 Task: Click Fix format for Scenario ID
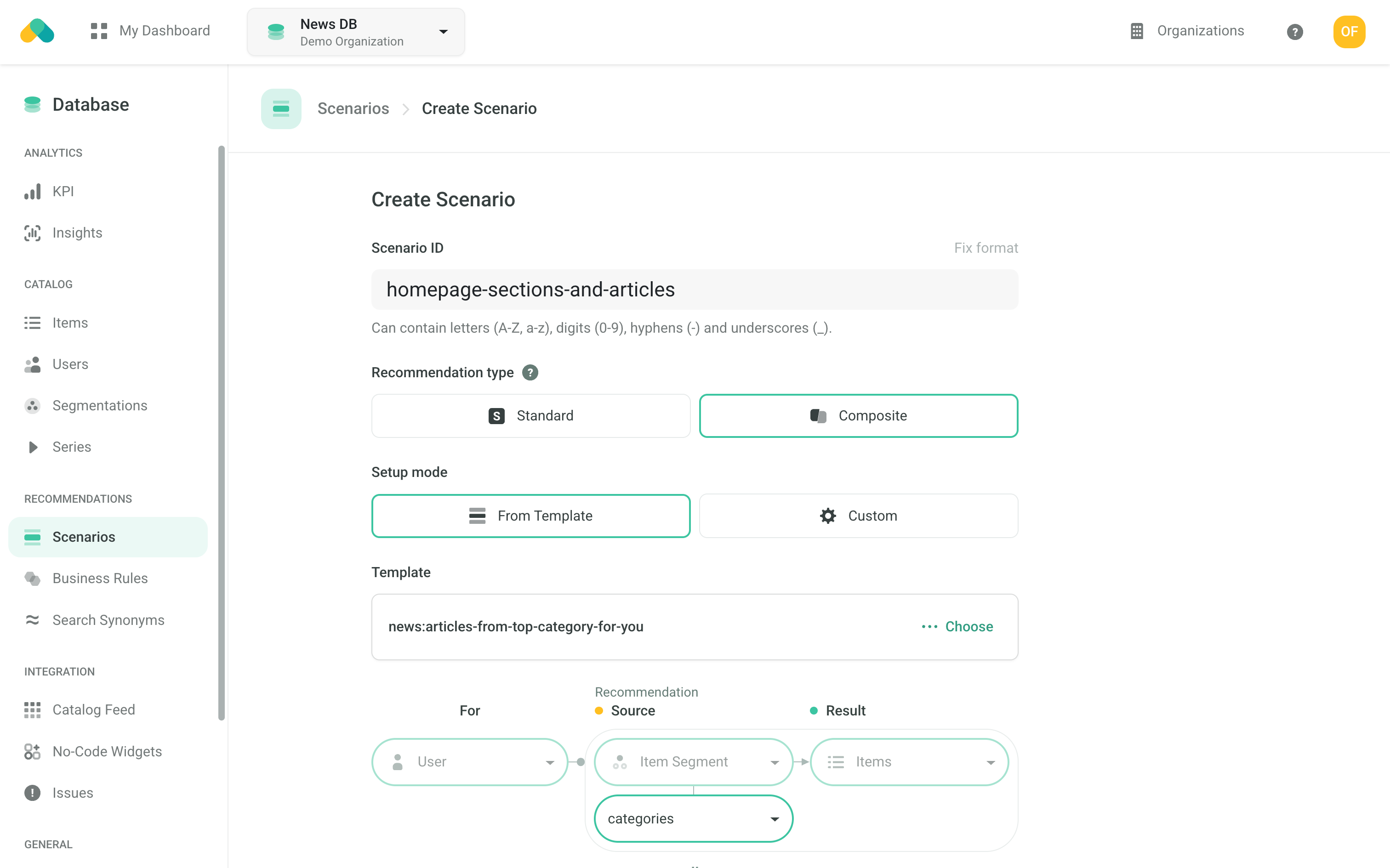(986, 247)
